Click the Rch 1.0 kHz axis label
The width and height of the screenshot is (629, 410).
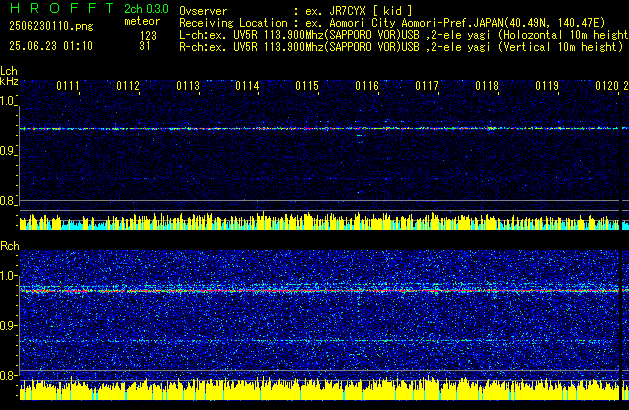[7, 276]
